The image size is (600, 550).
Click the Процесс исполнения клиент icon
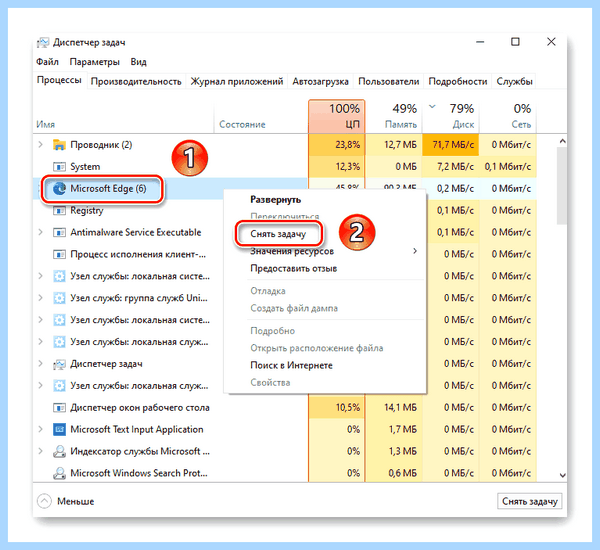(x=59, y=254)
